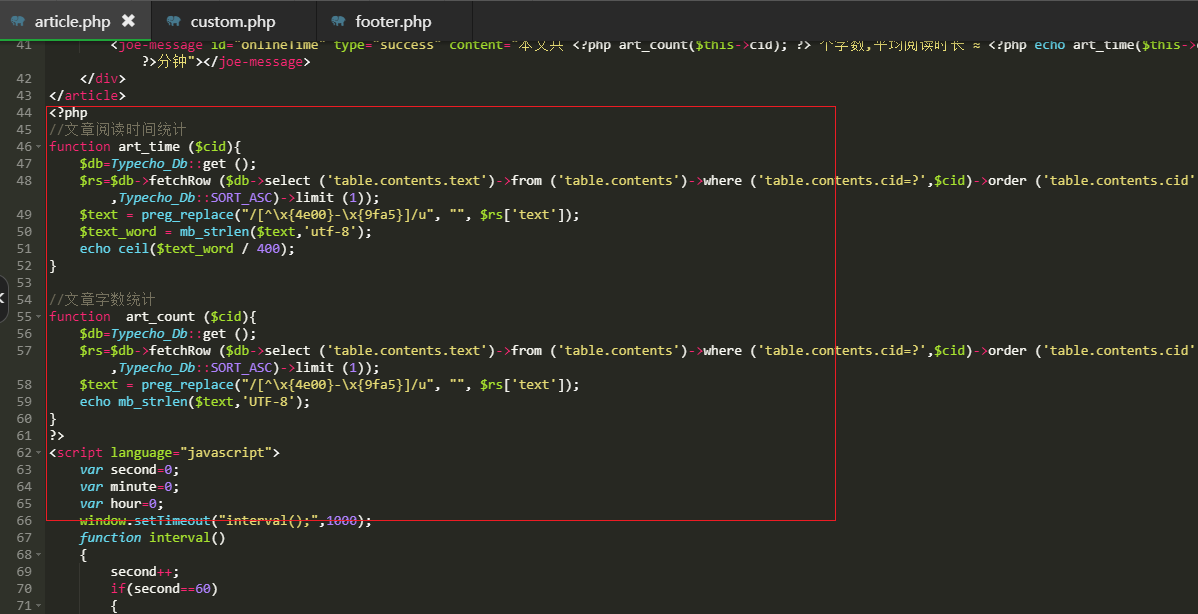Click the PHP elephant icon on footer.php tab
1198x614 pixels.
point(338,21)
